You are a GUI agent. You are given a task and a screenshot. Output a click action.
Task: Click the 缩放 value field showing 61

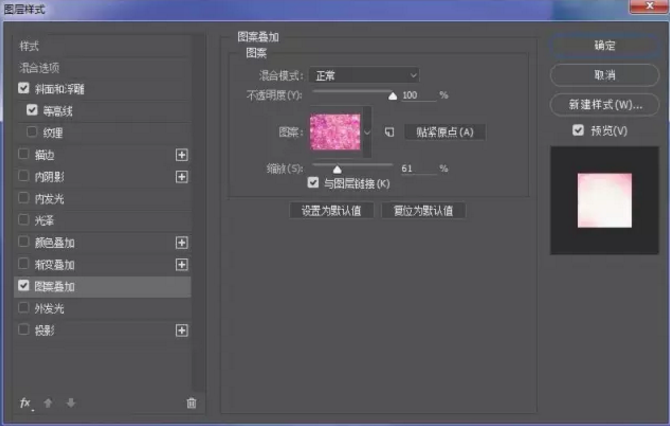[x=419, y=168]
